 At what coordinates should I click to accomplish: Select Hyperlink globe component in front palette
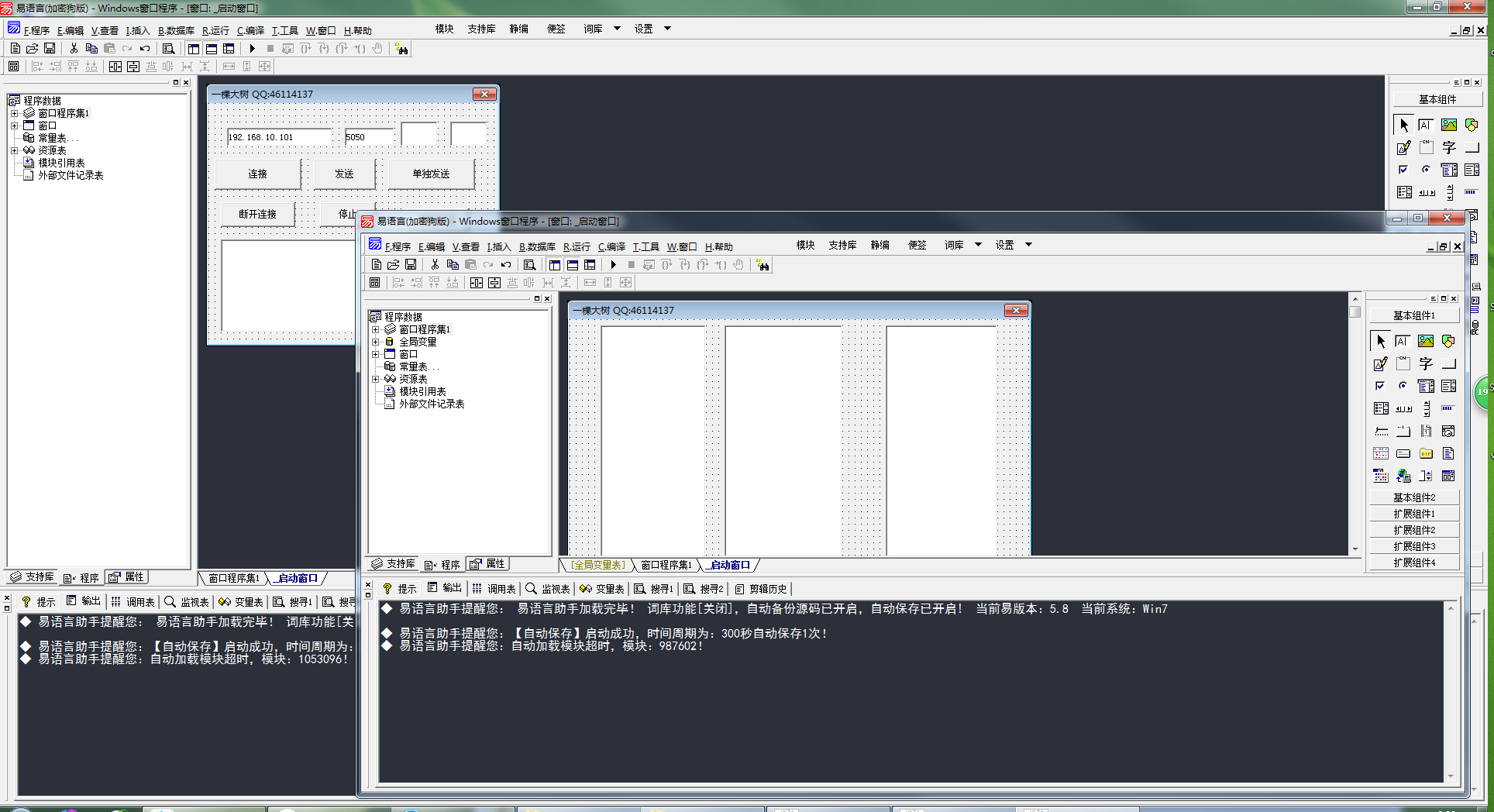[x=1403, y=476]
